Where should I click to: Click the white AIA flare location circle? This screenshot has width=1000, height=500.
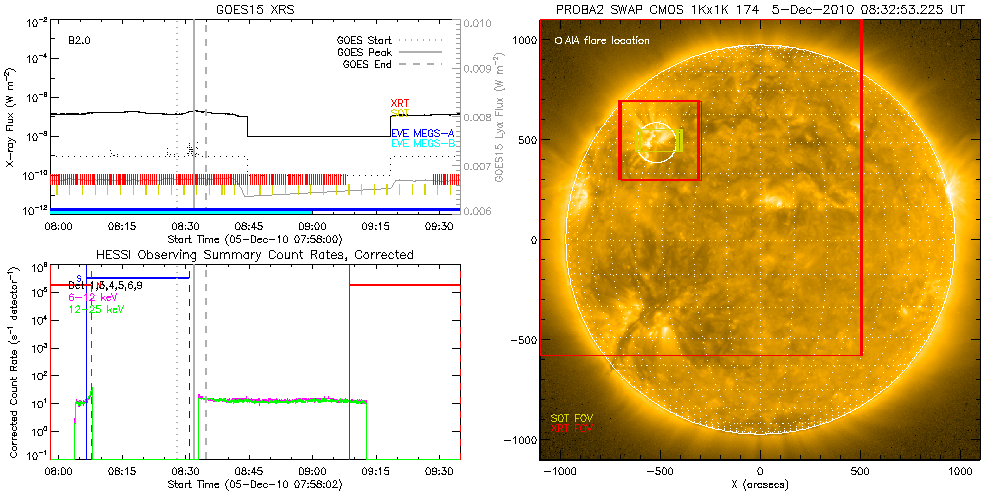[x=656, y=142]
